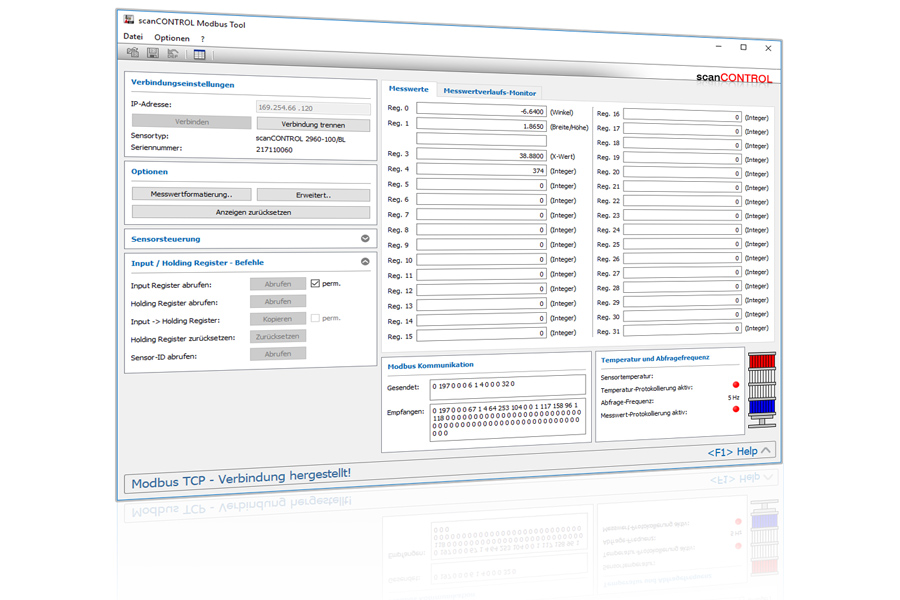900x600 pixels.
Task: Click the red Messwert-Protokollierung status indicator
Action: pyautogui.click(x=736, y=411)
